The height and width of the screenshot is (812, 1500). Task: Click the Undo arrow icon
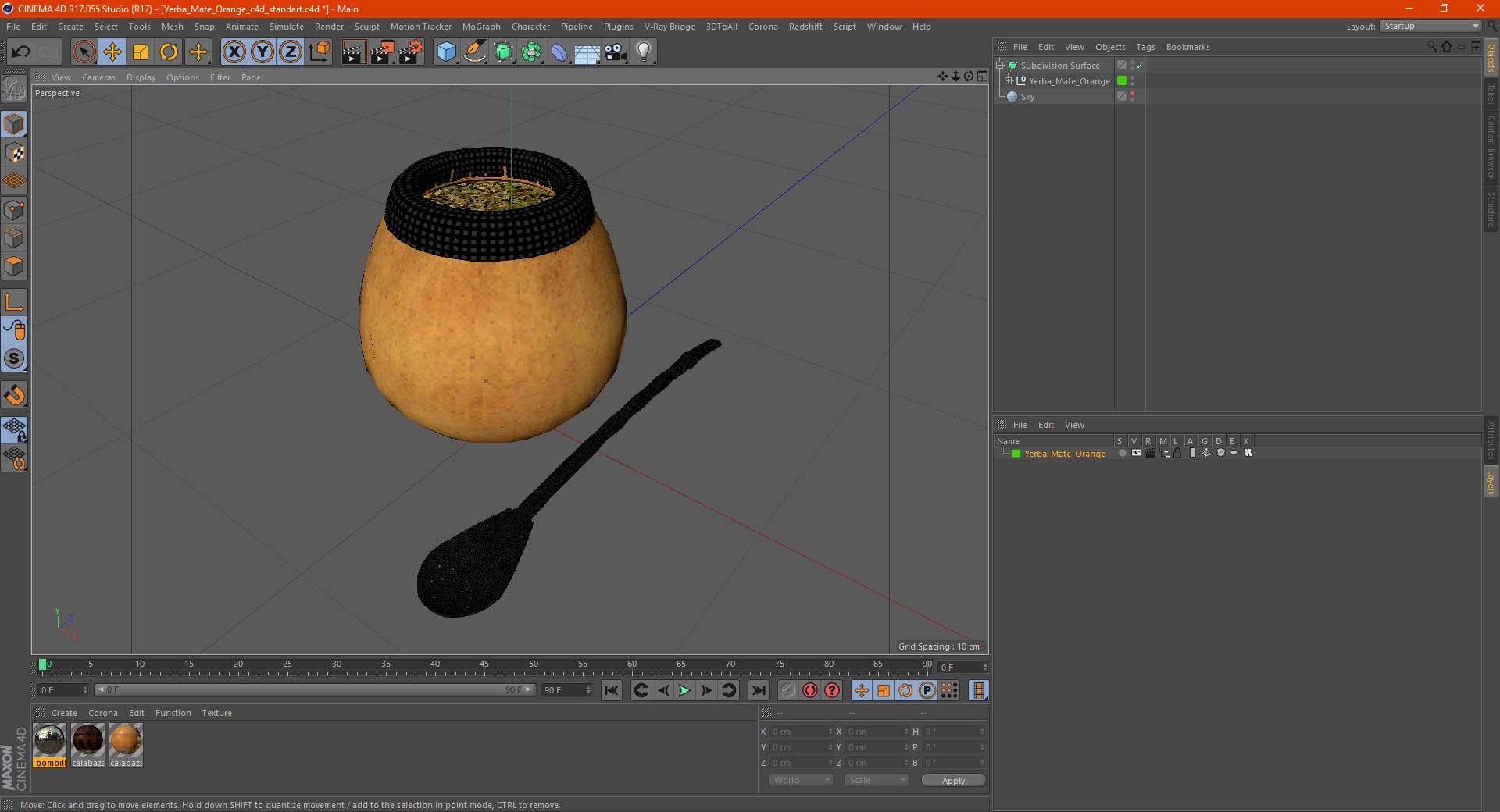21,52
